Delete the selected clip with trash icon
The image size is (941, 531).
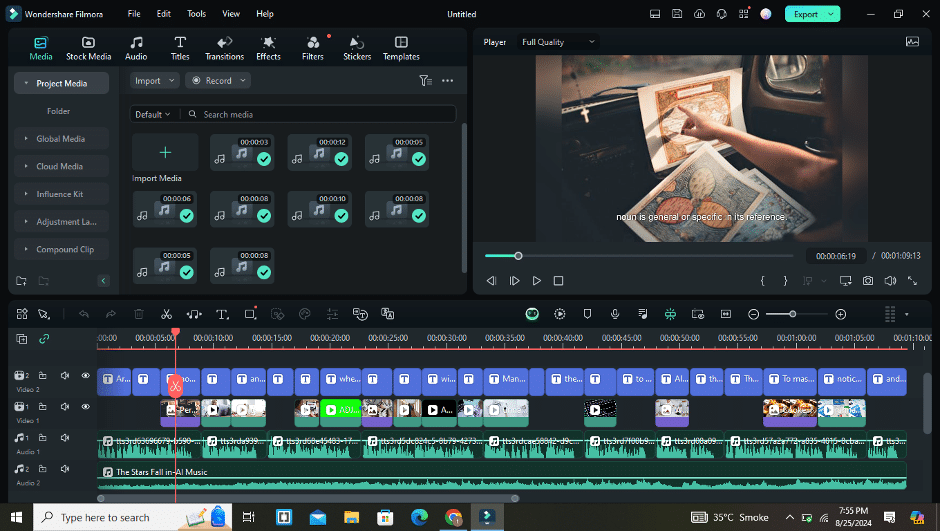point(139,314)
